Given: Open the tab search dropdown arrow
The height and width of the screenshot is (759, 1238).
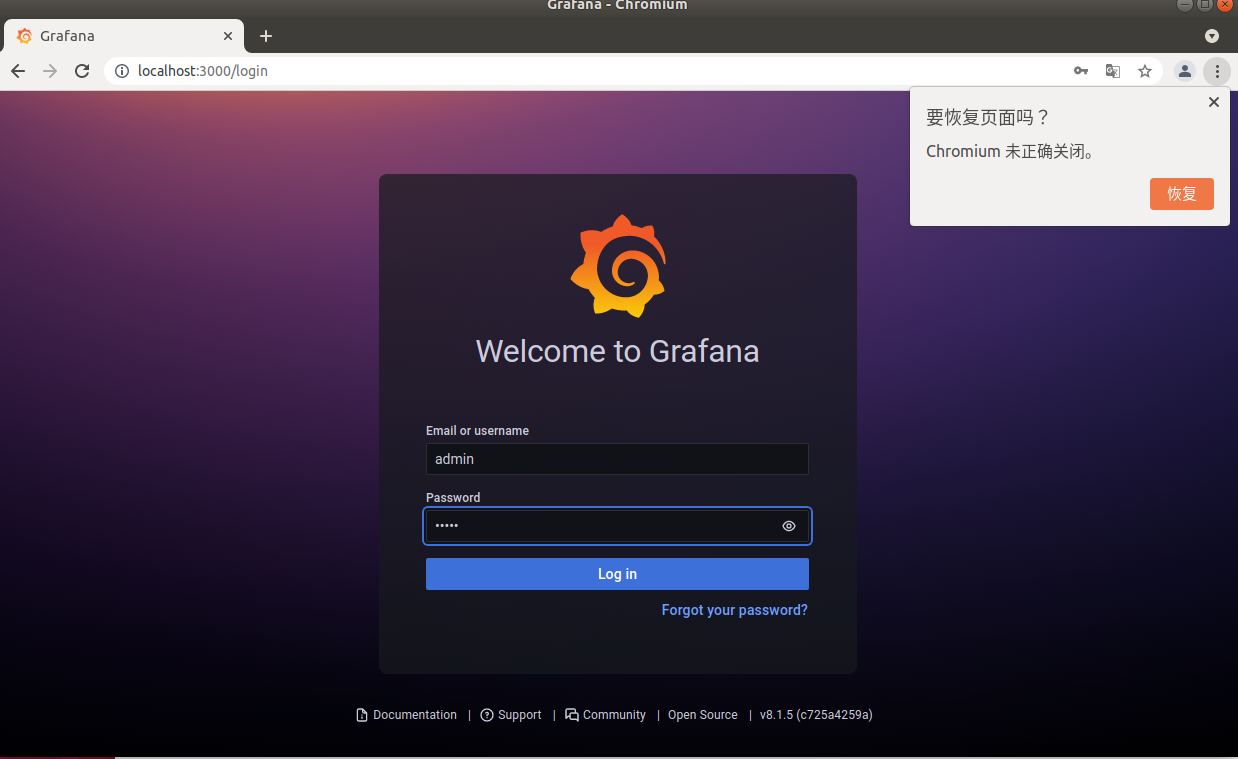Looking at the screenshot, I should (x=1212, y=36).
